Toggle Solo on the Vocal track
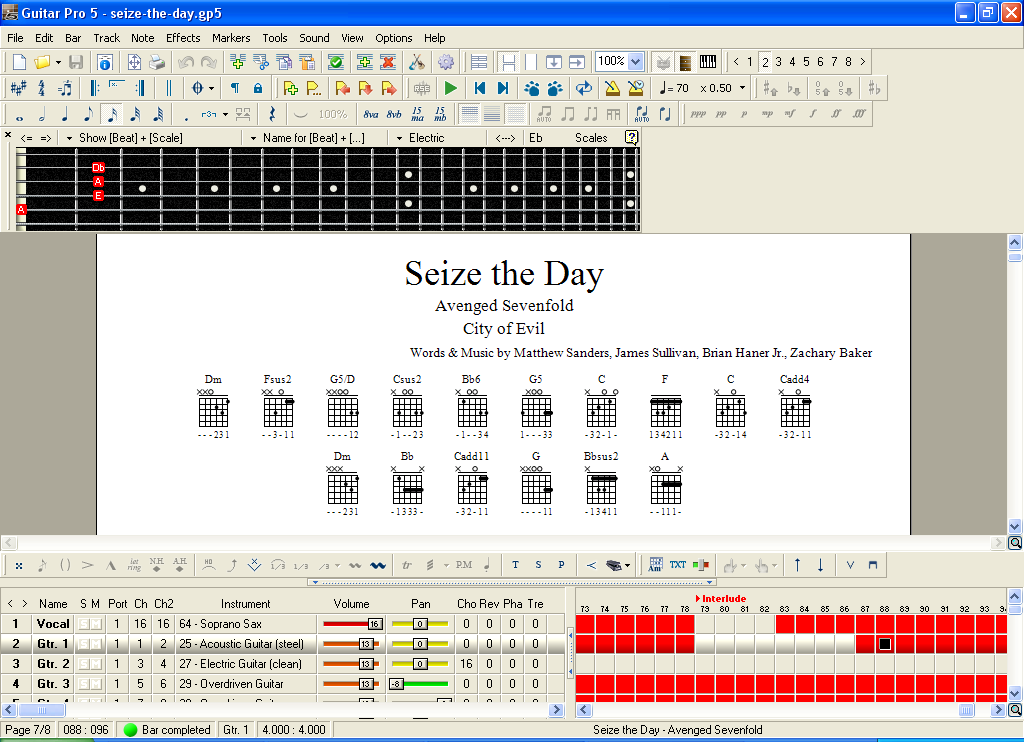This screenshot has width=1024, height=742. tap(84, 624)
